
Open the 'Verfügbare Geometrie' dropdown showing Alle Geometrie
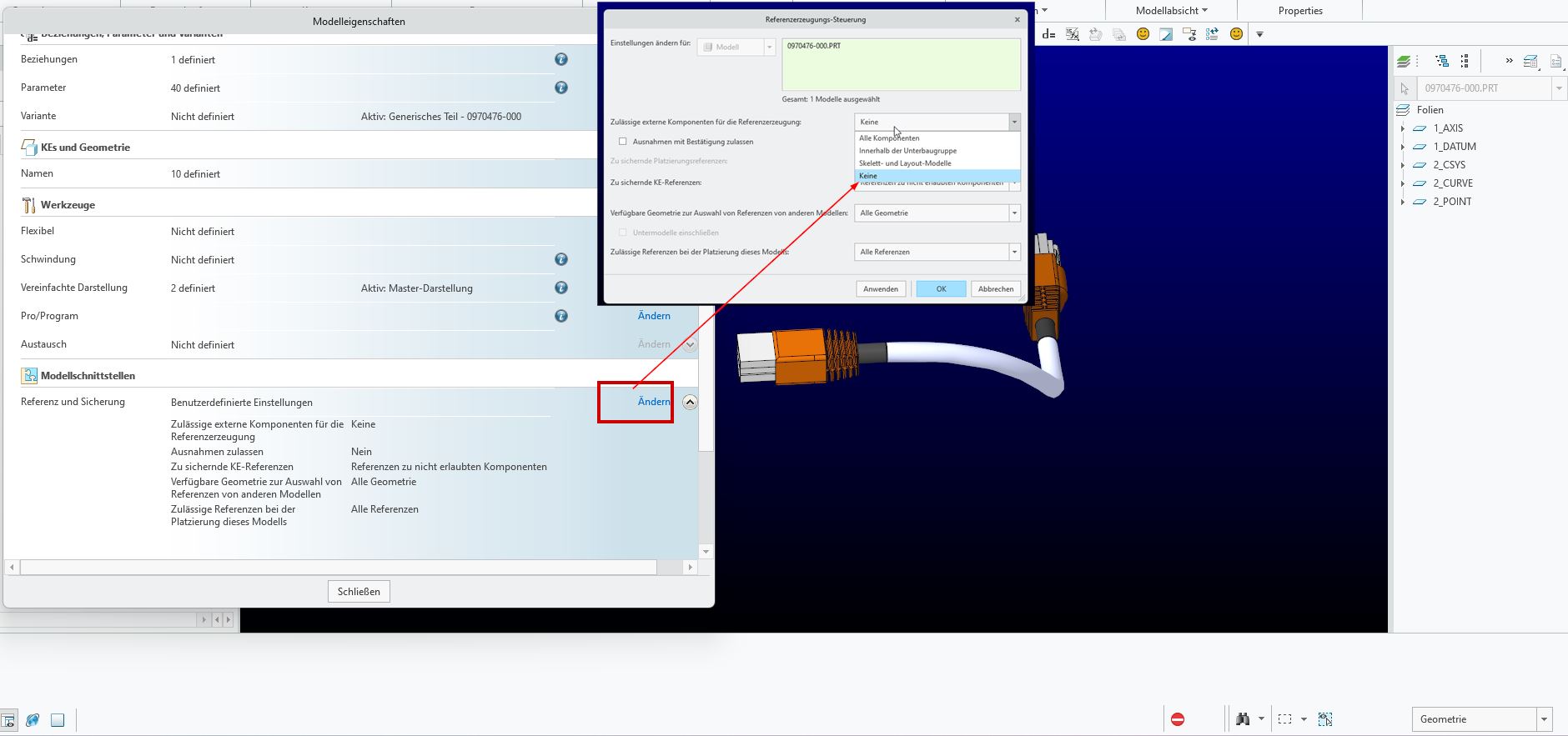pyautogui.click(x=937, y=213)
